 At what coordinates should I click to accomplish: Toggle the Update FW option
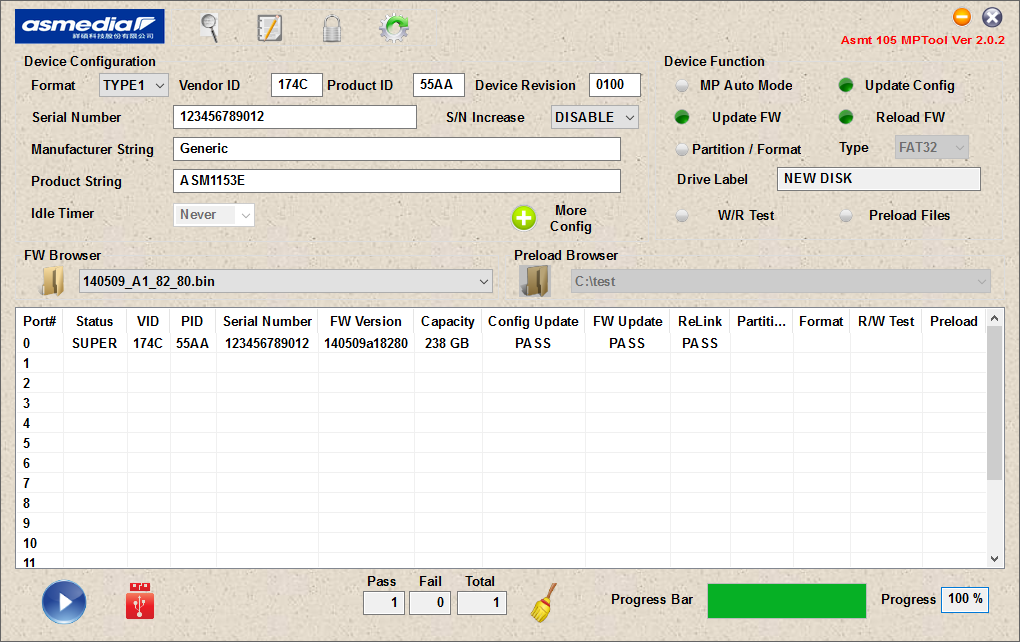682,117
